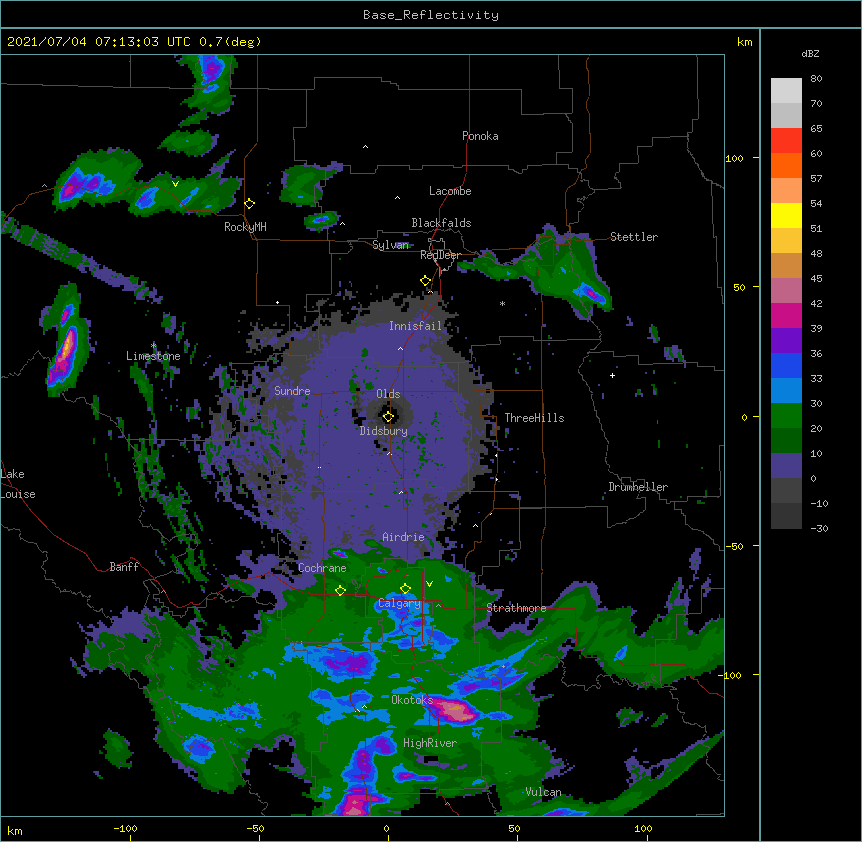
Task: Pick the purple 36-39 dBZ legend swatch
Action: pyautogui.click(x=786, y=341)
